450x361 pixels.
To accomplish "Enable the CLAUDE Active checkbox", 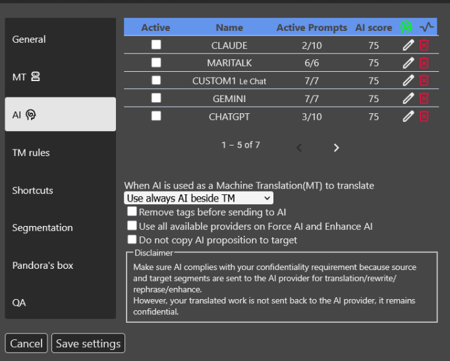I will point(156,45).
